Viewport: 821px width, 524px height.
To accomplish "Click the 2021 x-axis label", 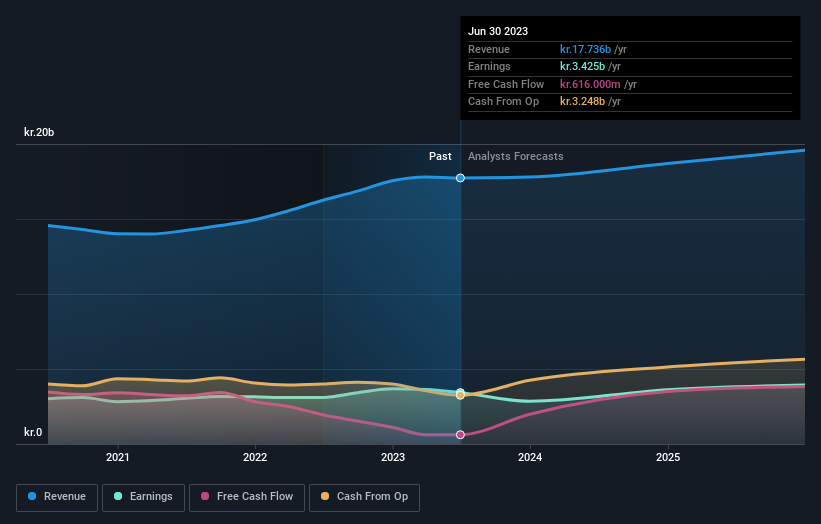I will [117, 457].
